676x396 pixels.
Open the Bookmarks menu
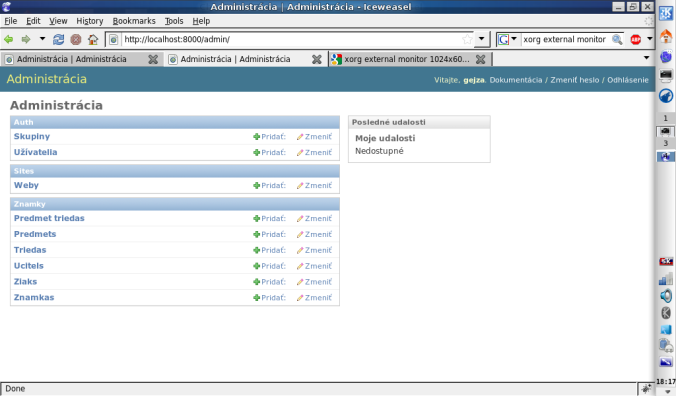(134, 21)
